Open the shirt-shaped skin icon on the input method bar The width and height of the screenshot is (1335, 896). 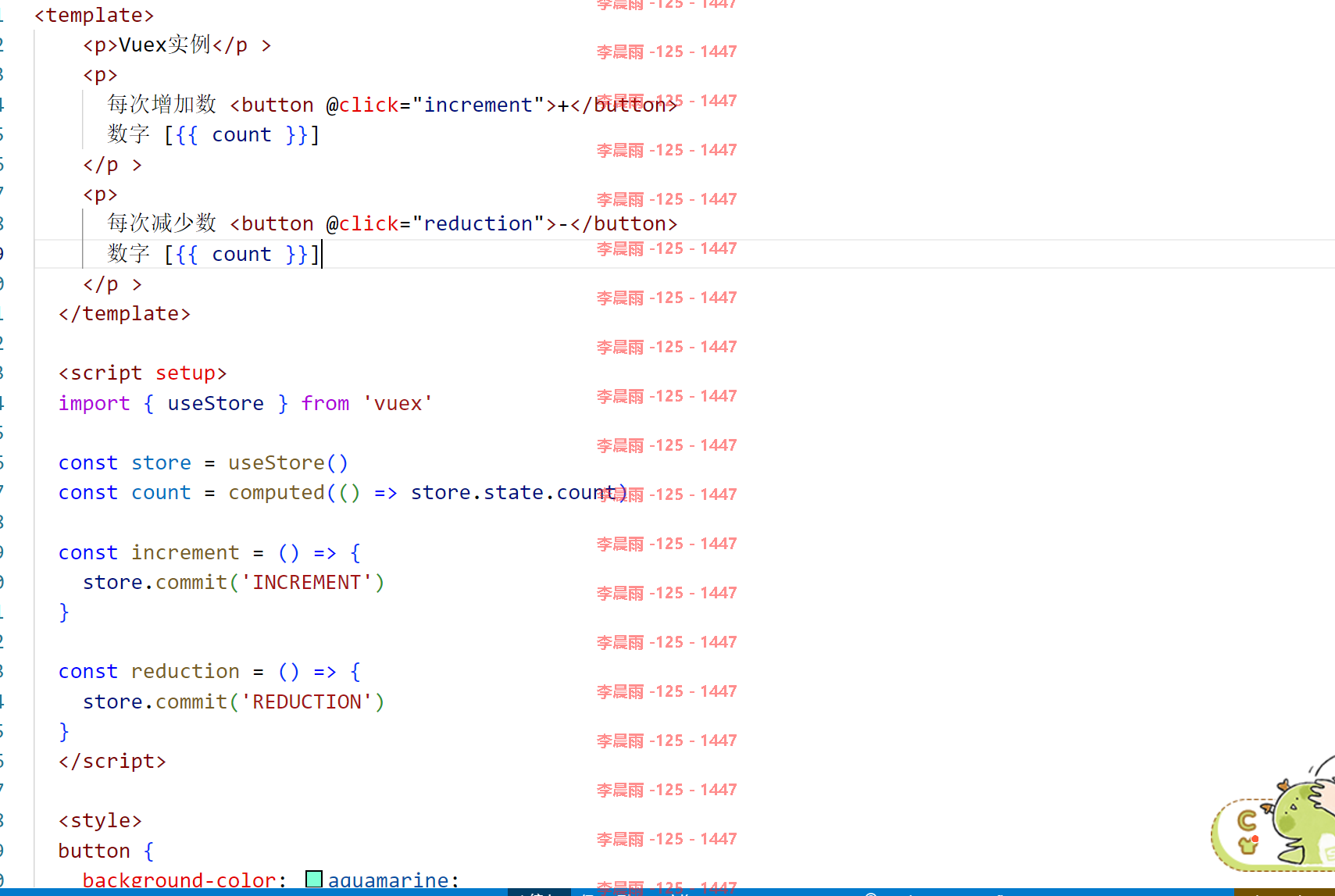pos(1249,845)
